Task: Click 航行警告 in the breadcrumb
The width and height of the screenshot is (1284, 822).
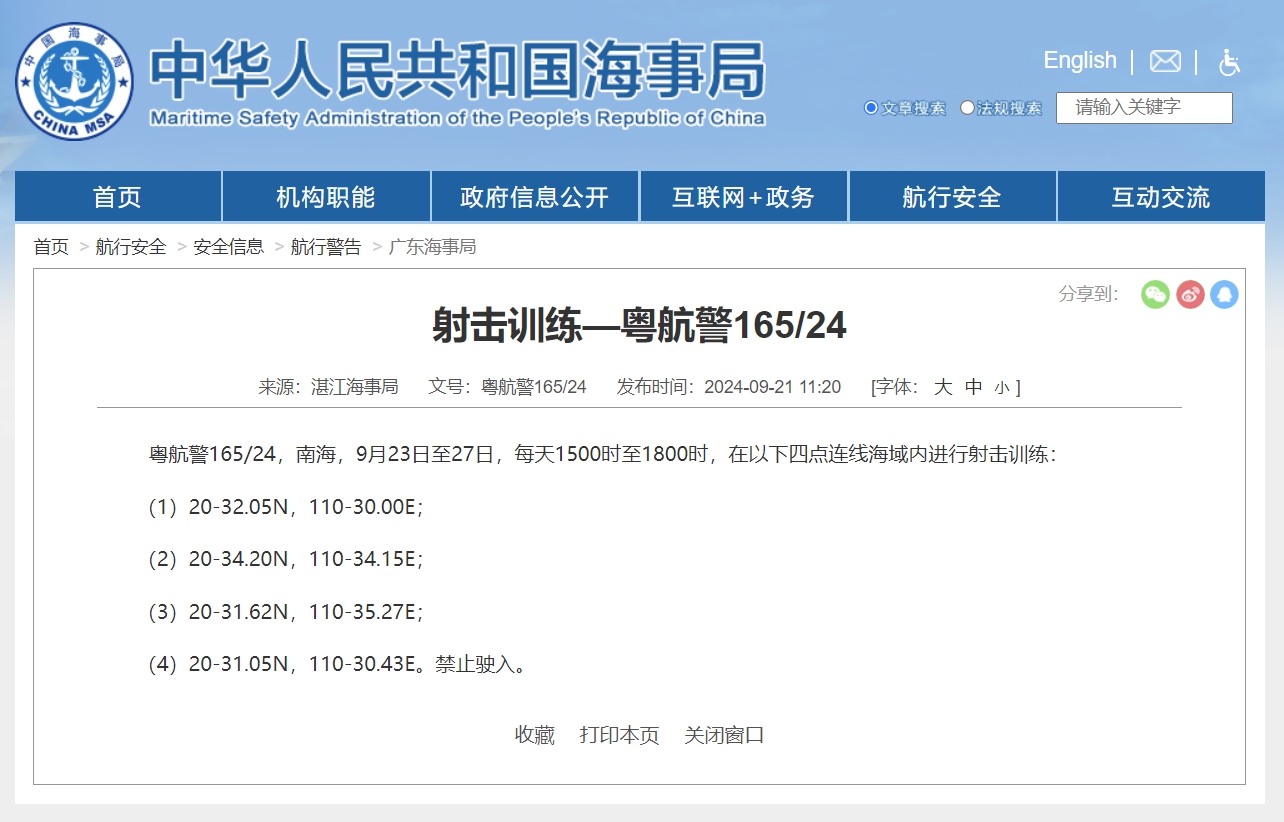Action: [326, 247]
